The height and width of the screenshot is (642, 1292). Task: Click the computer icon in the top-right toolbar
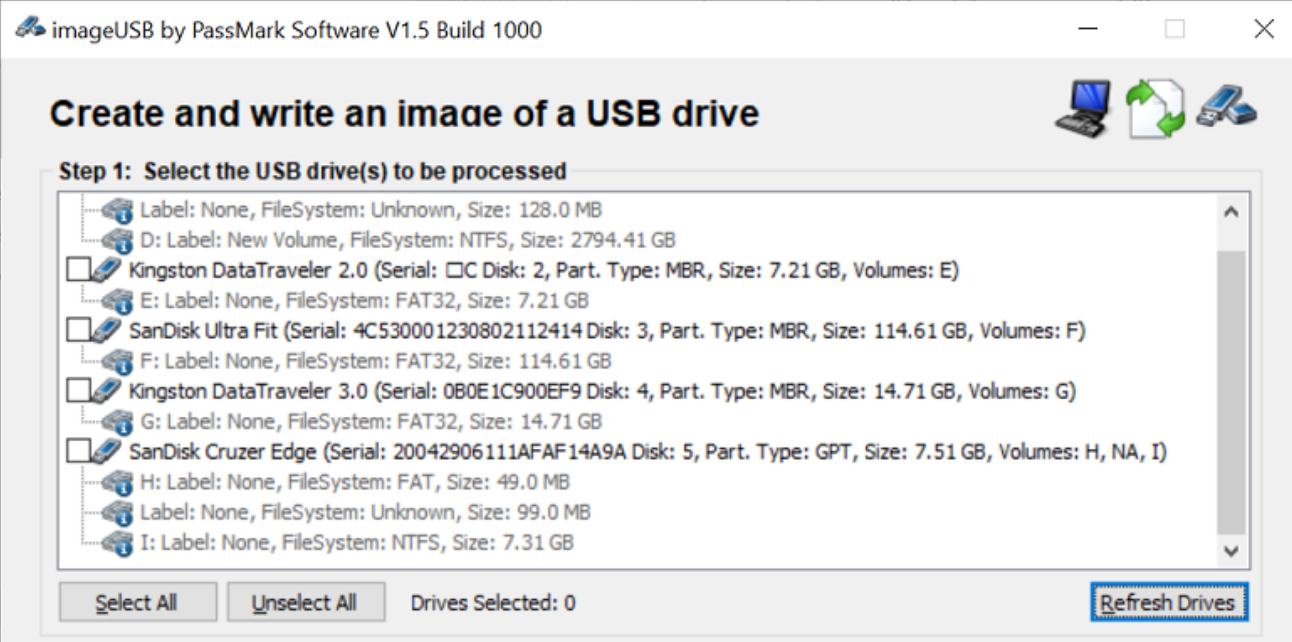click(x=1082, y=108)
